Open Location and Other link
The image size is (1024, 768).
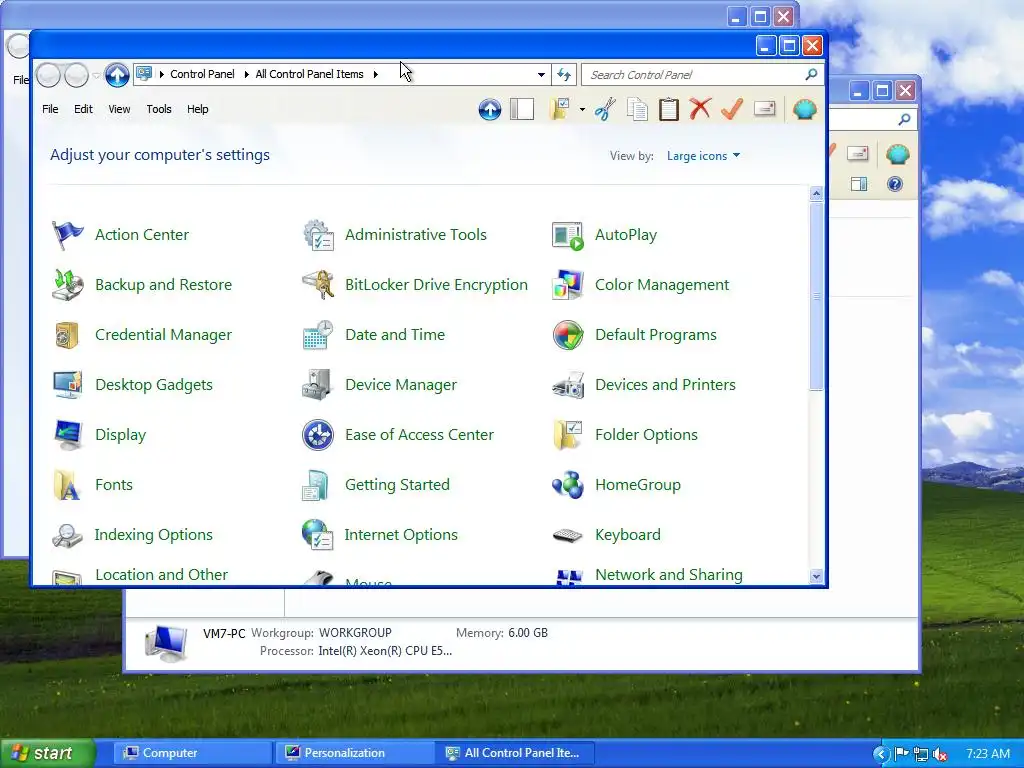coord(161,575)
